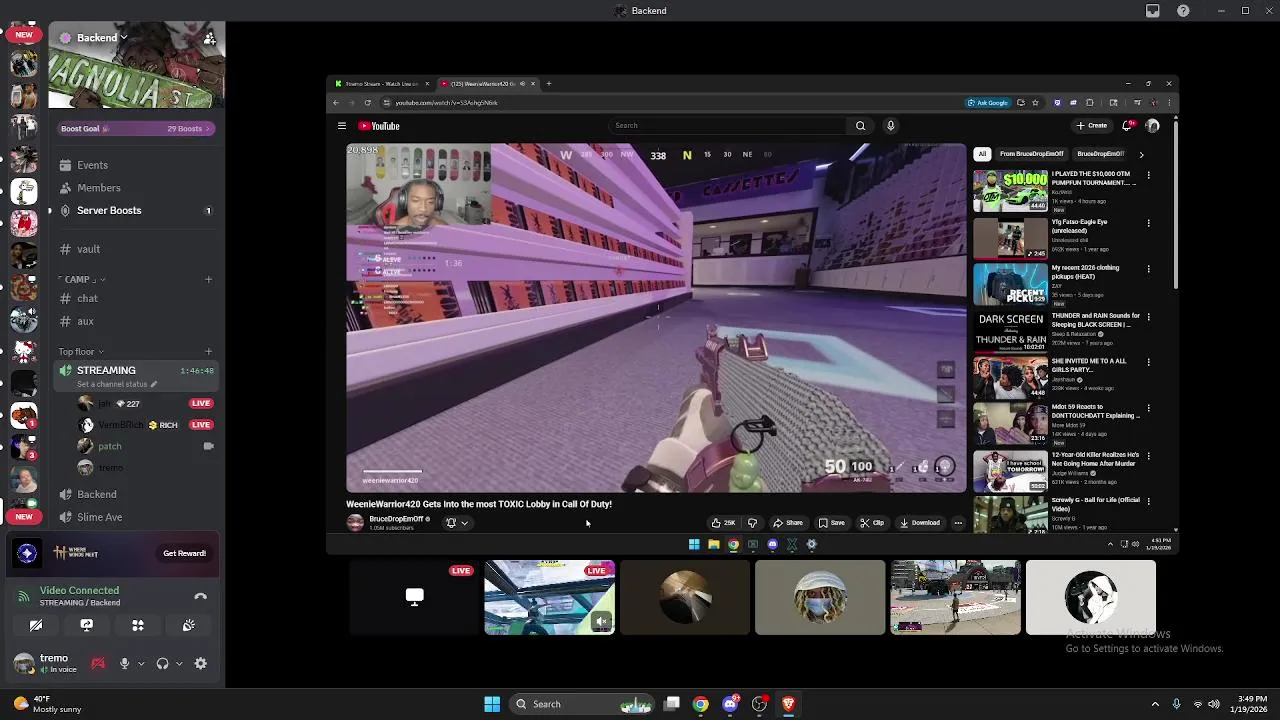The width and height of the screenshot is (1280, 720).
Task: Switch to the first Chrome tab in stream
Action: [x=381, y=84]
